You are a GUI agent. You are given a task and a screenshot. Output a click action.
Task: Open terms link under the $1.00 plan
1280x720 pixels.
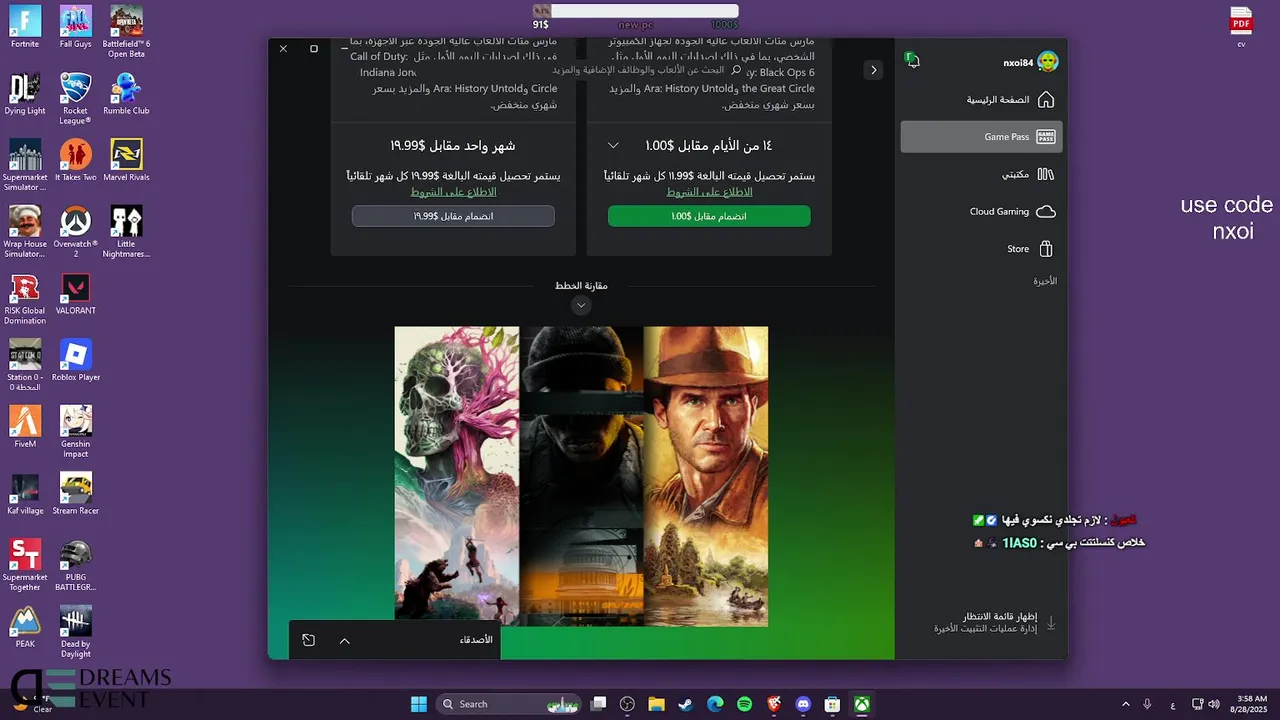coord(709,192)
